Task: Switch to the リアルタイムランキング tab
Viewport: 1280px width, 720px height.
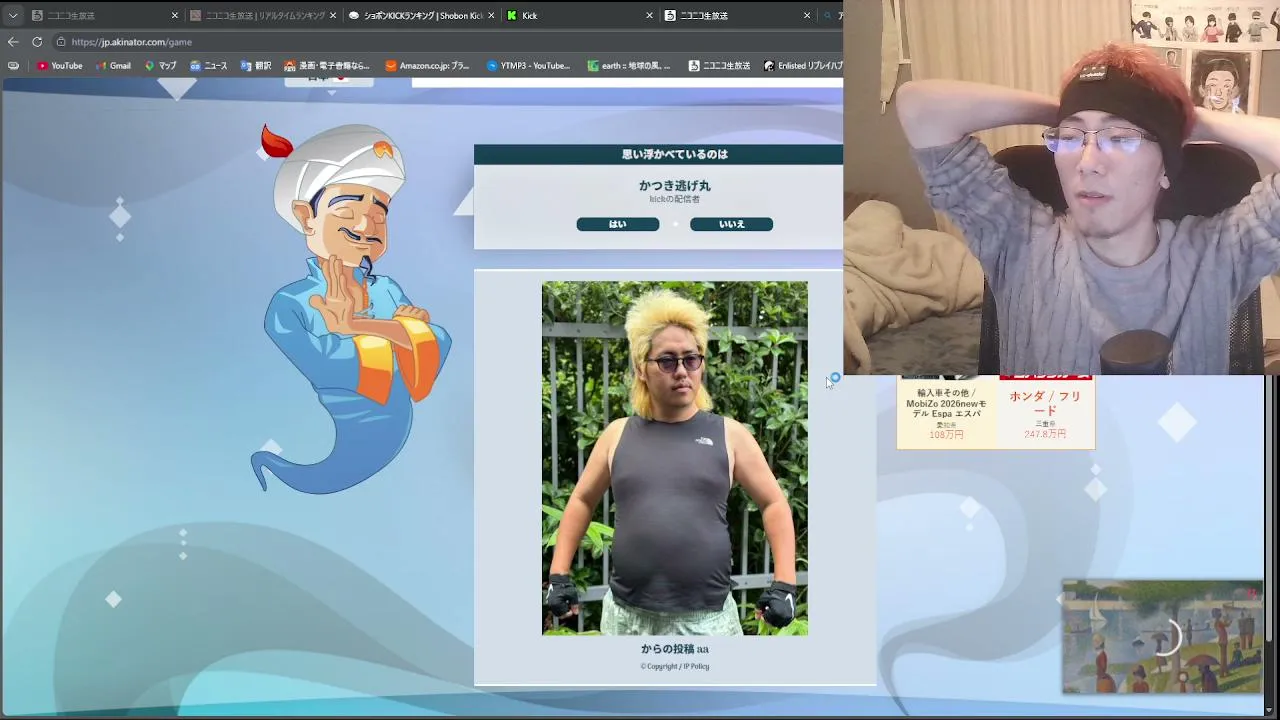Action: click(x=263, y=15)
